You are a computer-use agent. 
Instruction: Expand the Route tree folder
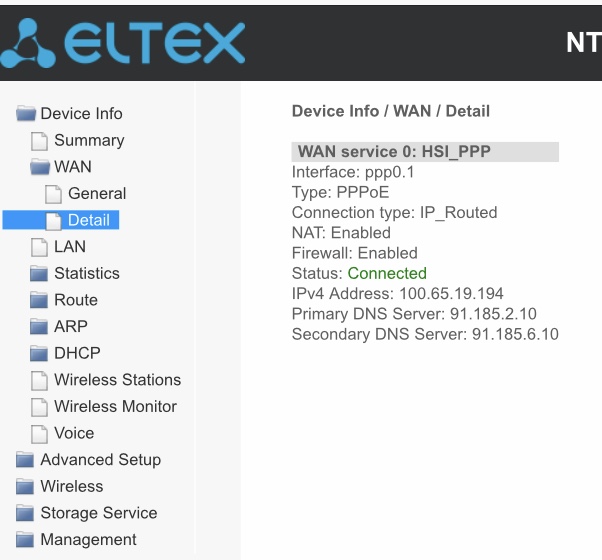[76, 300]
